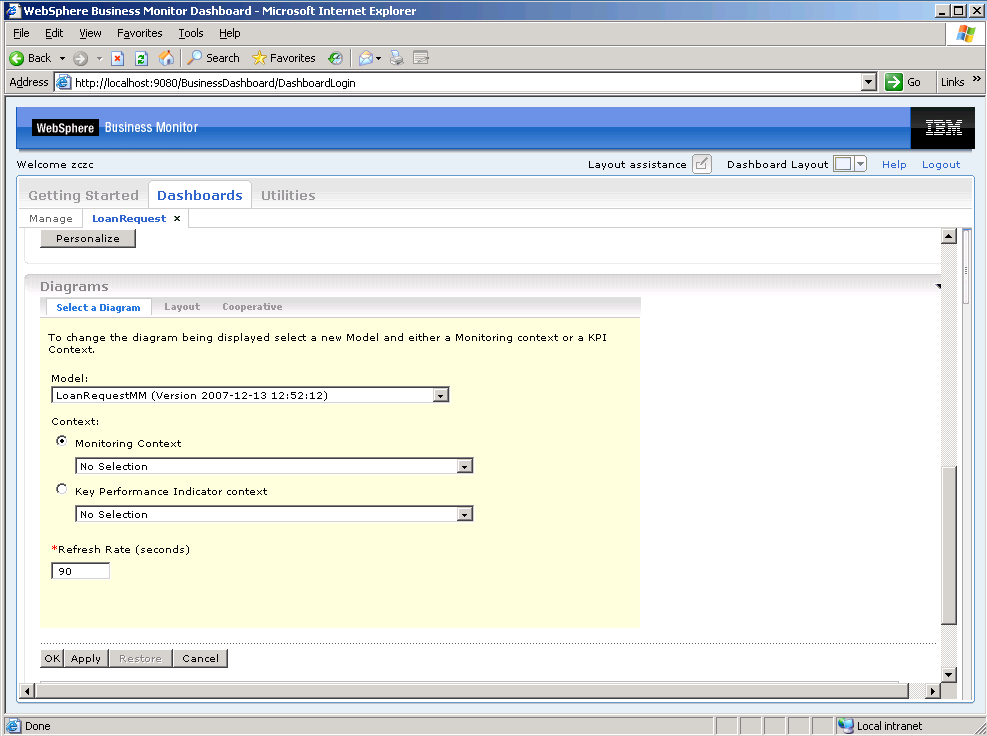
Task: Click the horizontal scrollbar left arrow
Action: 26,691
